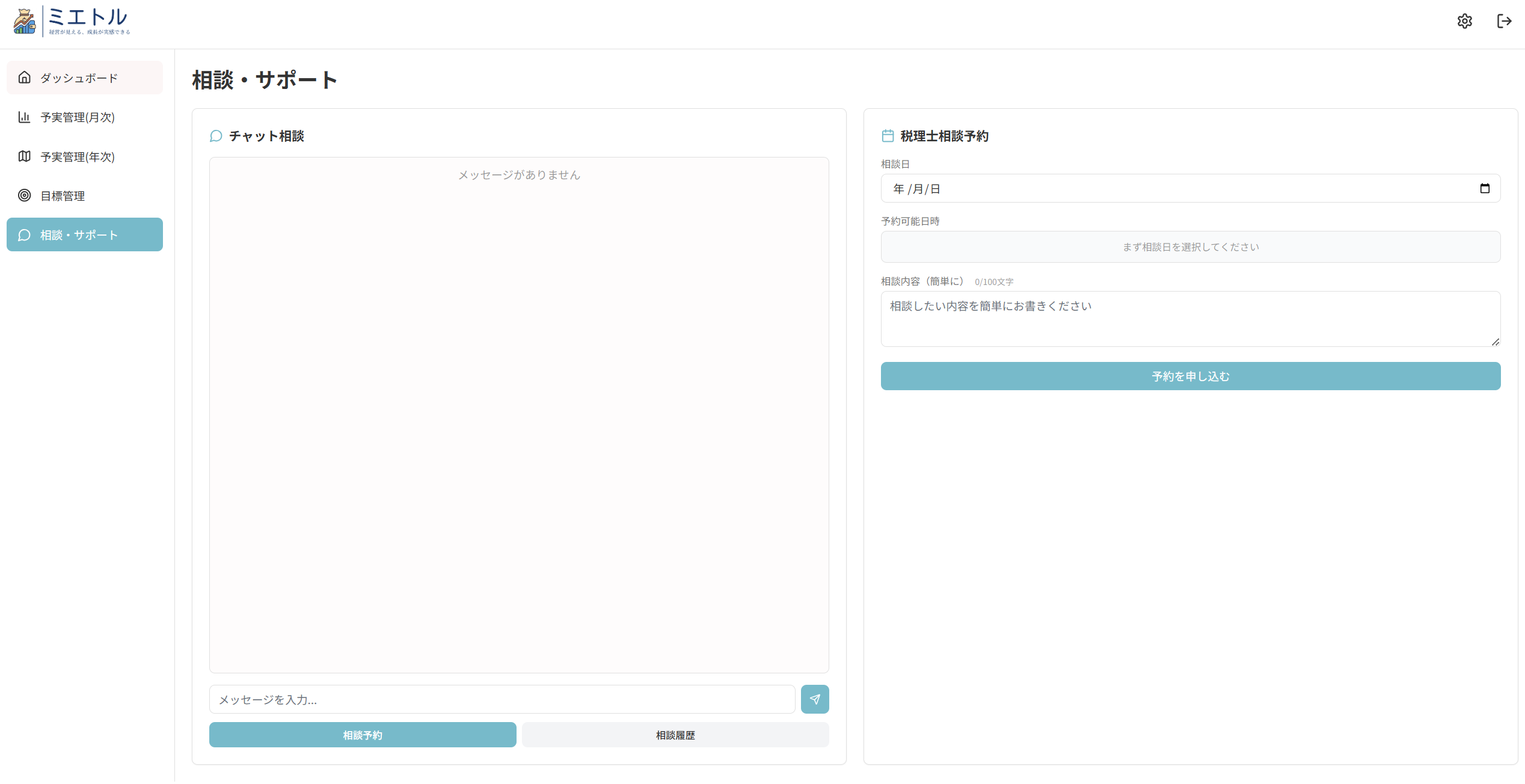Click the 相談内容 textarea
The width and height of the screenshot is (1525, 784).
pyautogui.click(x=1191, y=319)
